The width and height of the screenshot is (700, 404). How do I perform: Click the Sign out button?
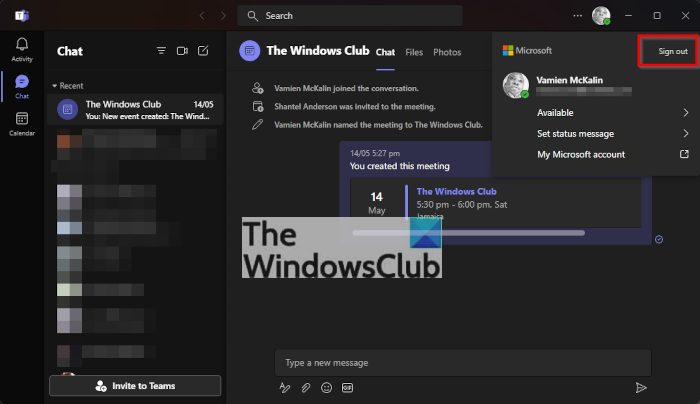click(x=673, y=51)
